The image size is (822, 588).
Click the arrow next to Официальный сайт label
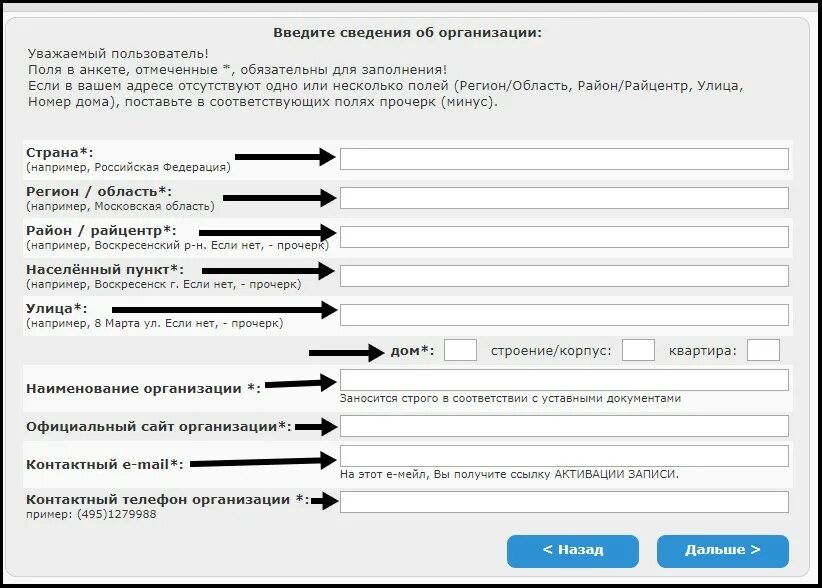pyautogui.click(x=316, y=427)
